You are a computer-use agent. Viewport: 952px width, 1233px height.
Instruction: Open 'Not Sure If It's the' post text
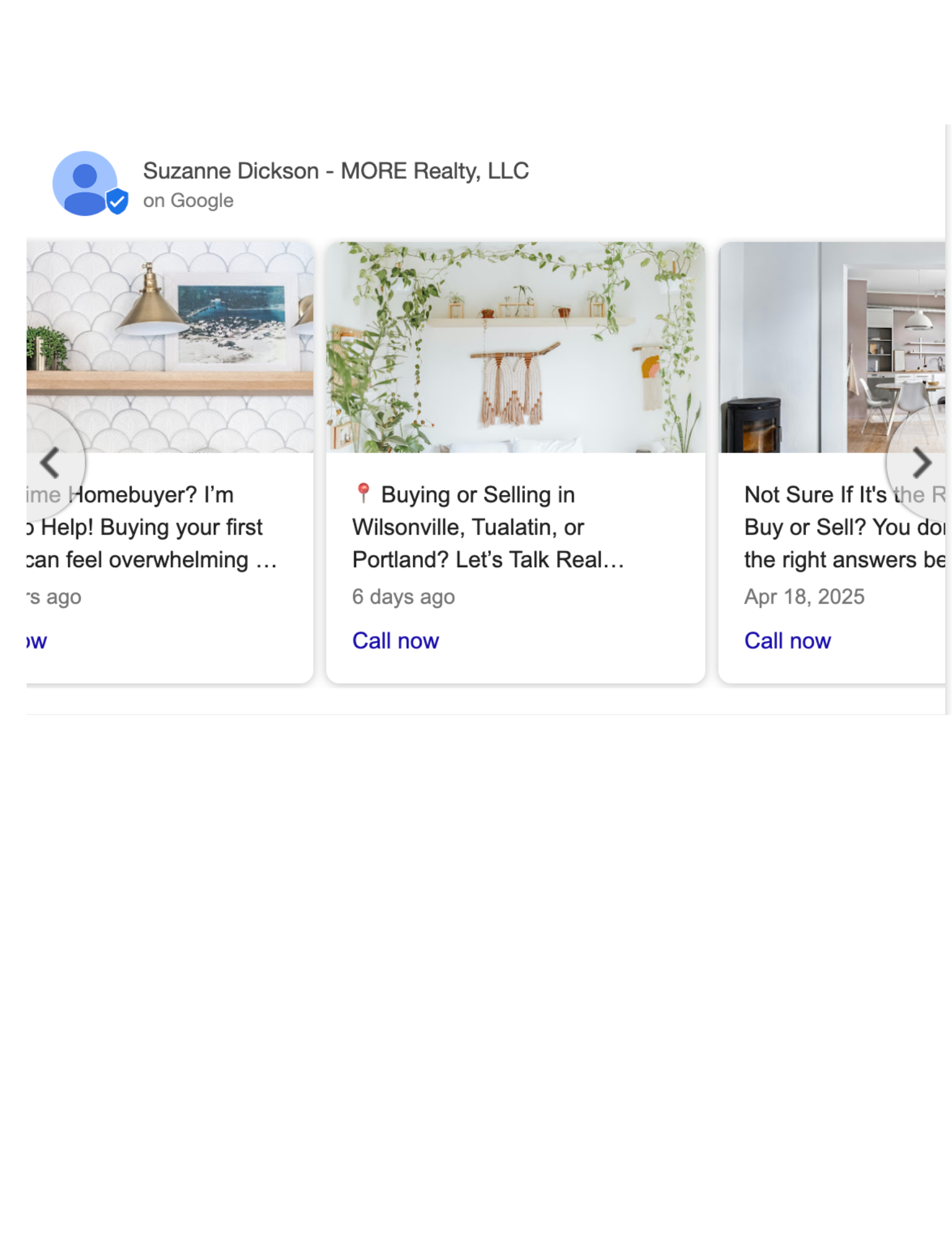tap(844, 527)
